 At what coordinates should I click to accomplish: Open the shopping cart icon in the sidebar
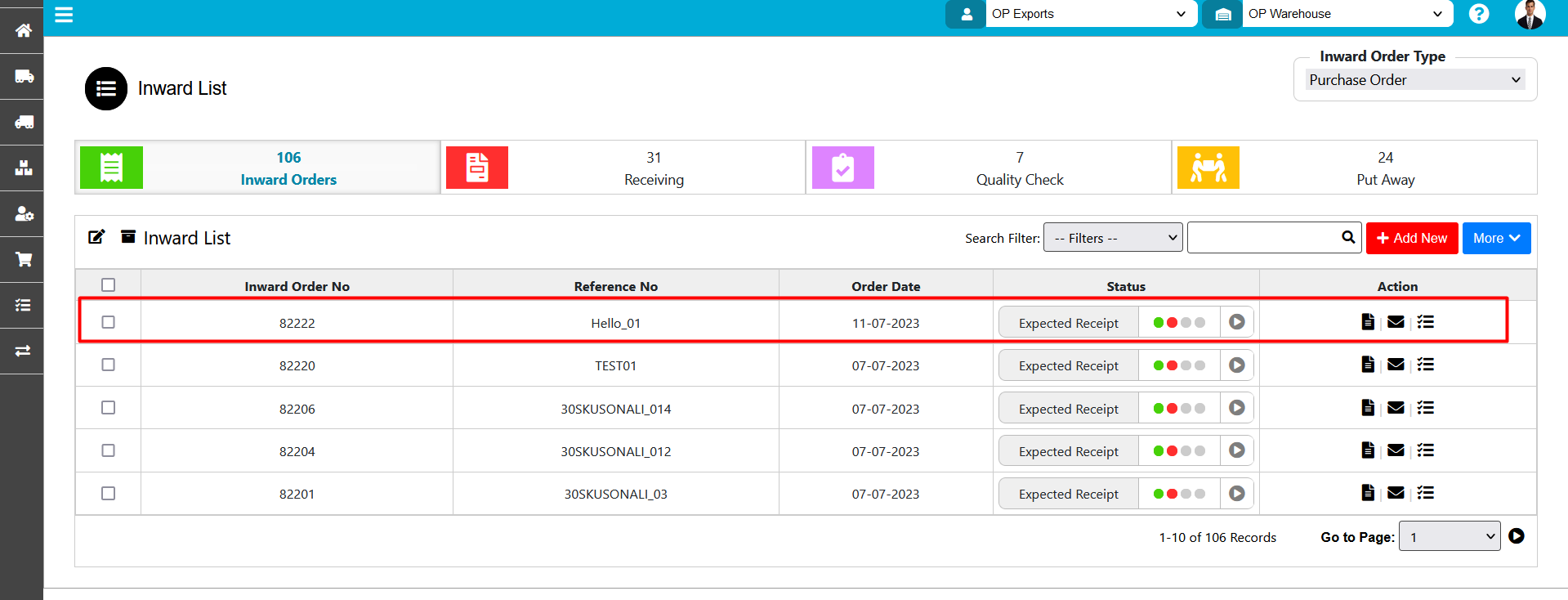click(x=24, y=259)
